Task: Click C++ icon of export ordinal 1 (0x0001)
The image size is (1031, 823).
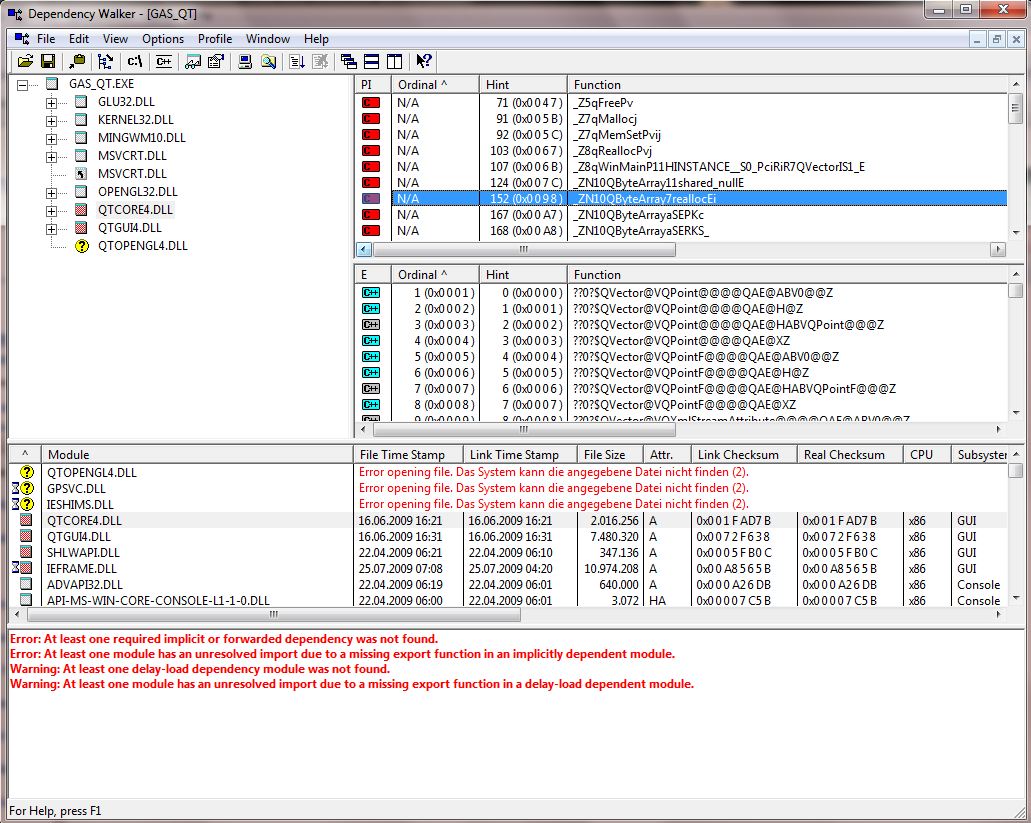Action: (x=371, y=293)
